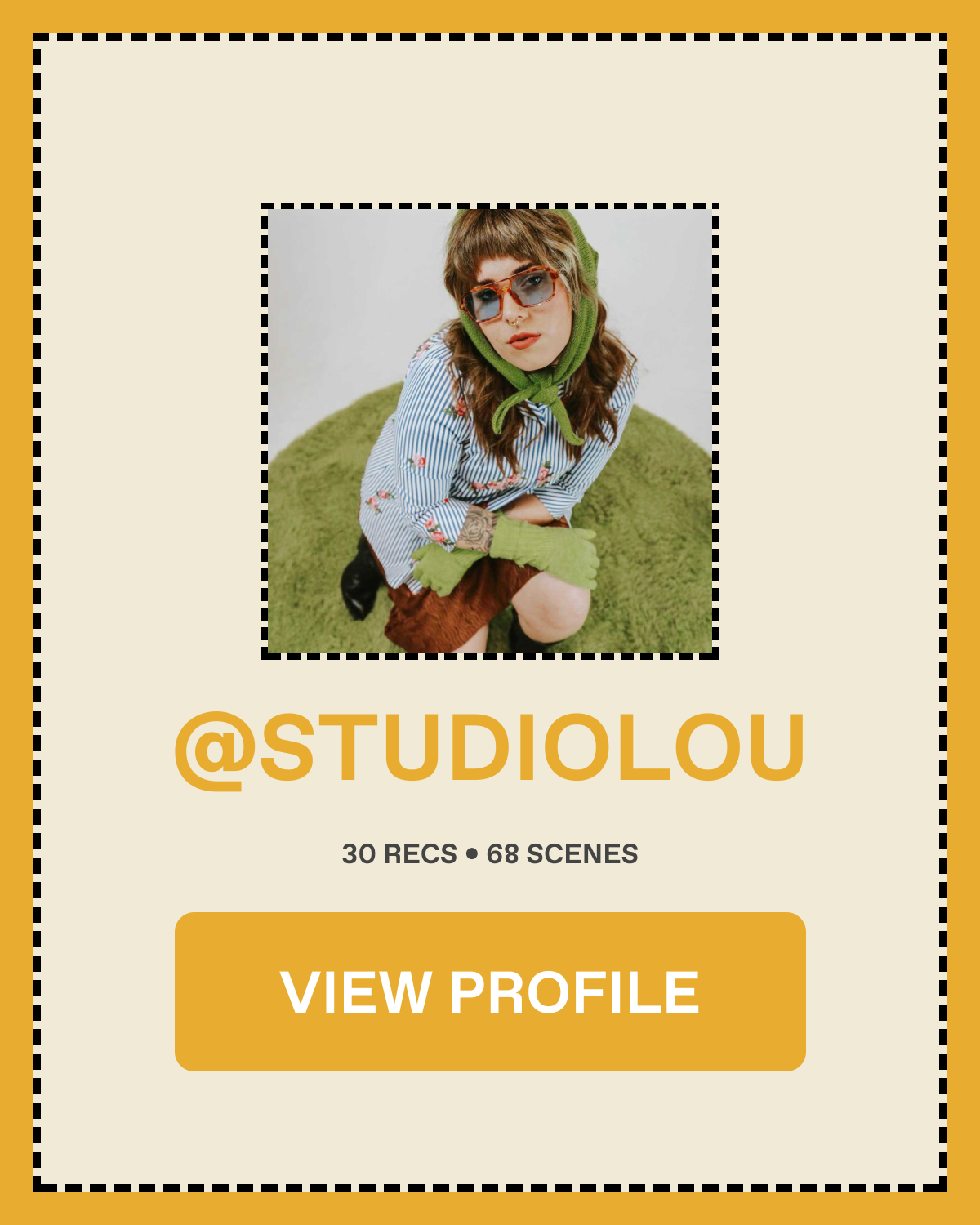
Task: Click the 68 SCENES stat
Action: point(563,854)
